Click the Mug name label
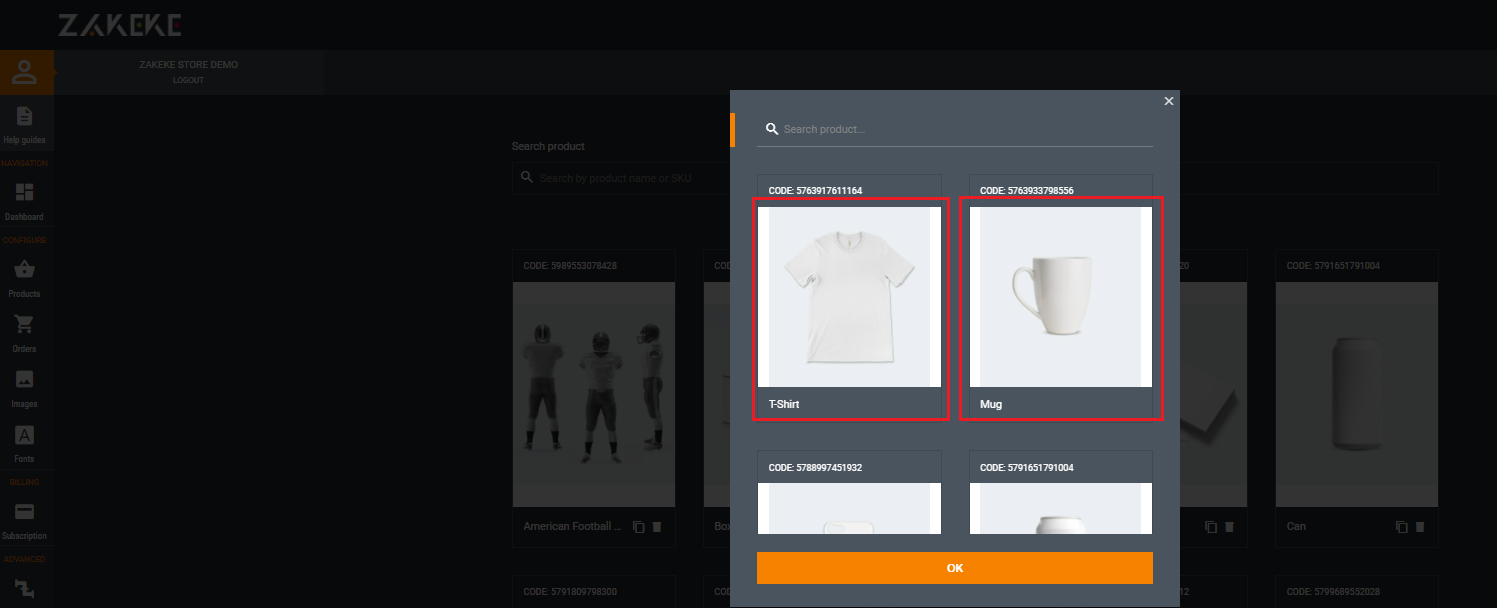This screenshot has height=608, width=1497. (991, 405)
